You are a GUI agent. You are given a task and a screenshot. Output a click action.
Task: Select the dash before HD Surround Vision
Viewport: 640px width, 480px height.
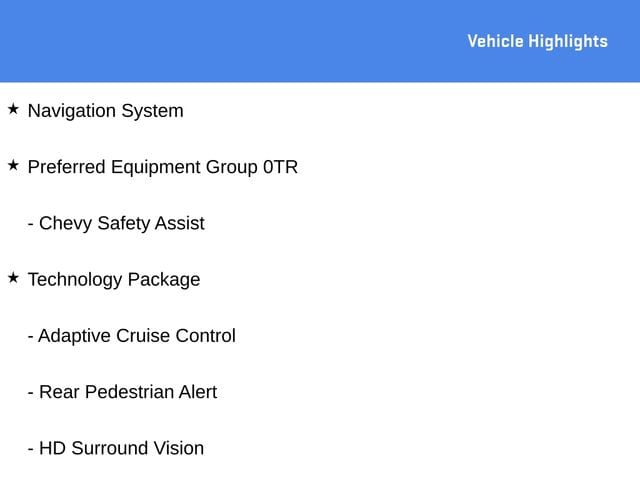(31, 449)
